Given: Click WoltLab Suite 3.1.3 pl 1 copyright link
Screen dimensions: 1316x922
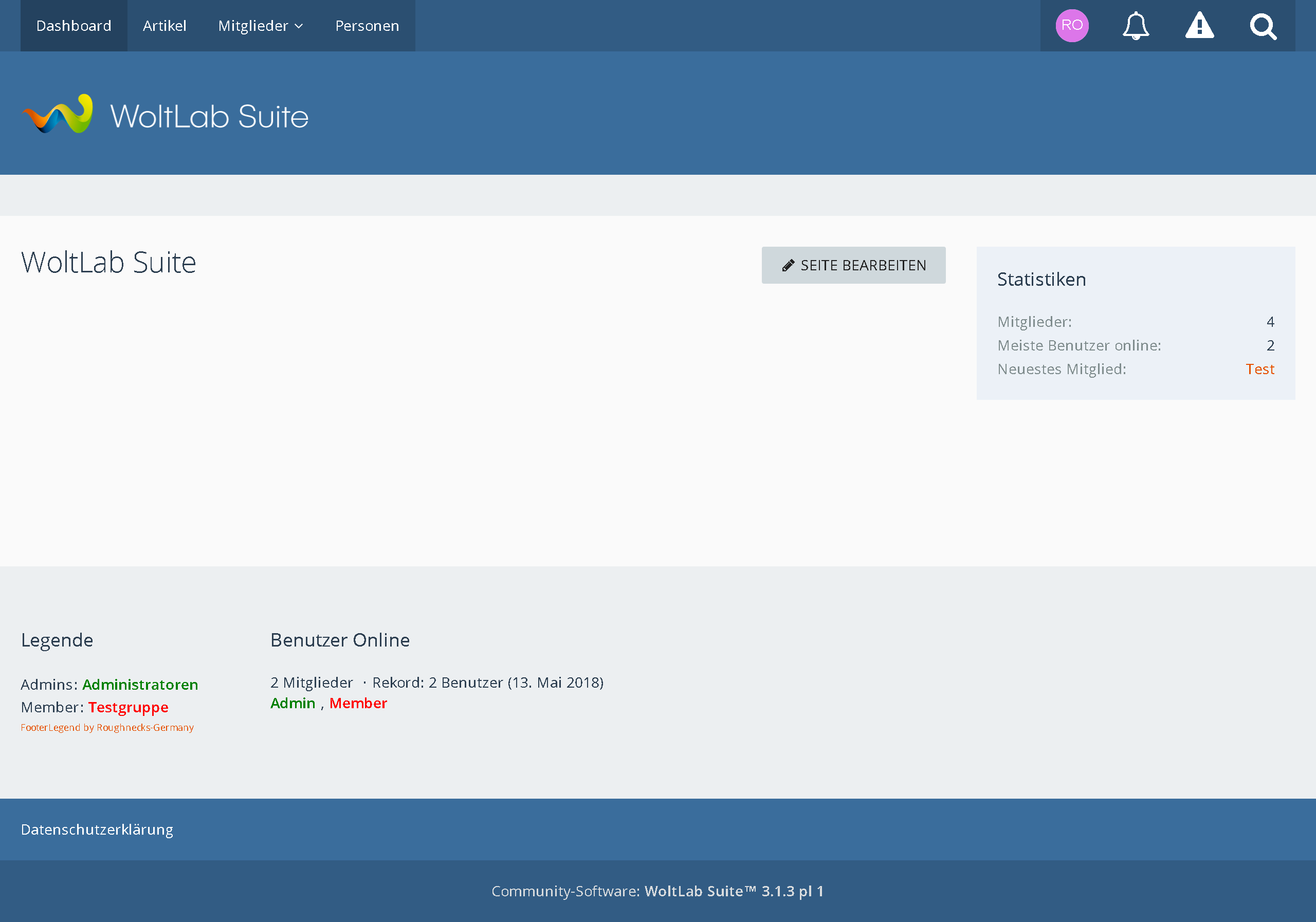Looking at the screenshot, I should (x=734, y=891).
